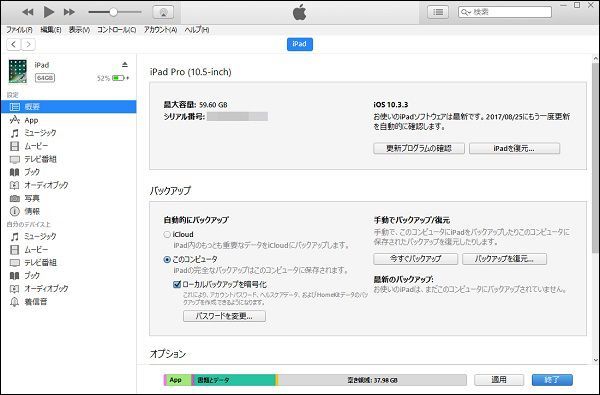Click the 終了 button

click(552, 380)
